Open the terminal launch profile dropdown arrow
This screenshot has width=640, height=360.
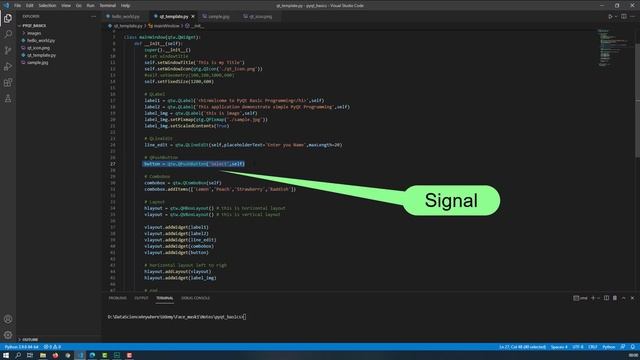pos(598,298)
